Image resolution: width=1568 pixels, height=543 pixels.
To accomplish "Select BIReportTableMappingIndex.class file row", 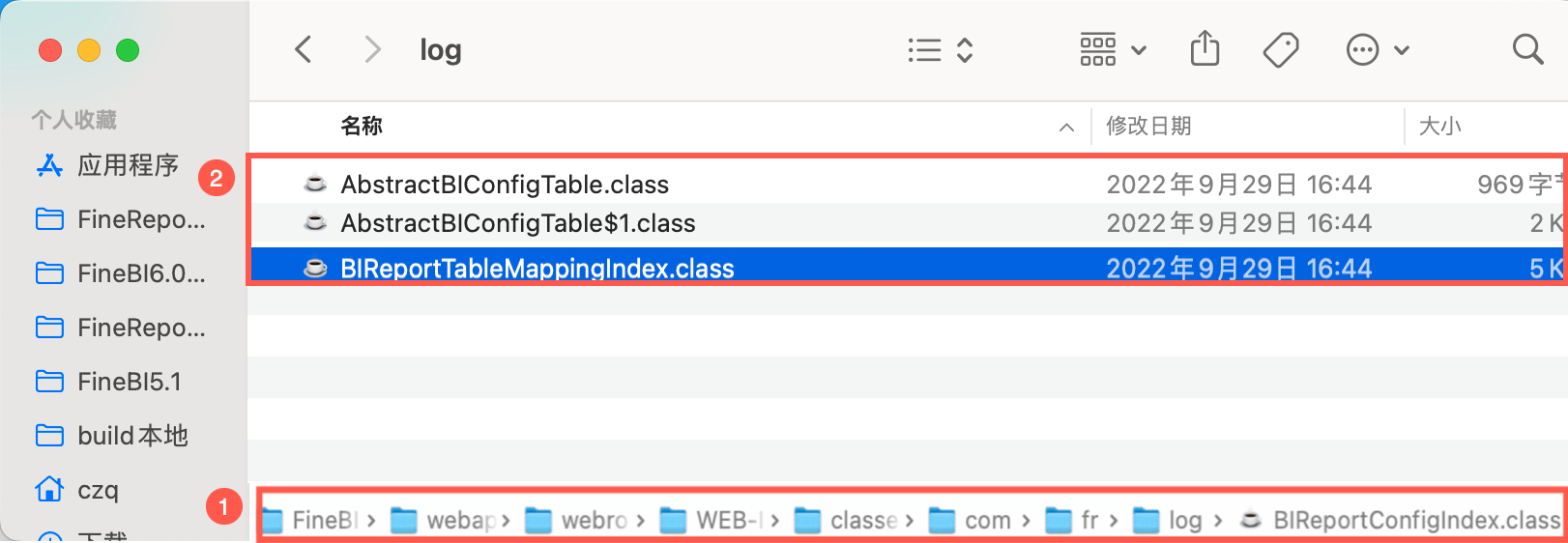I will point(537,268).
